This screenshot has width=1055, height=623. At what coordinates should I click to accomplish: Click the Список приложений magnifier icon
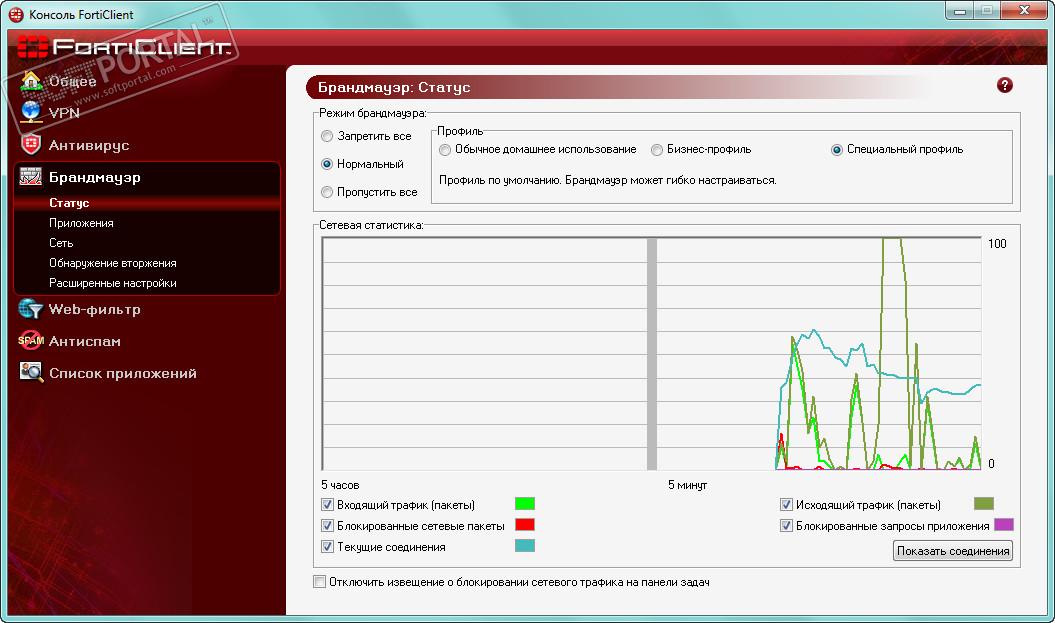pyautogui.click(x=31, y=372)
